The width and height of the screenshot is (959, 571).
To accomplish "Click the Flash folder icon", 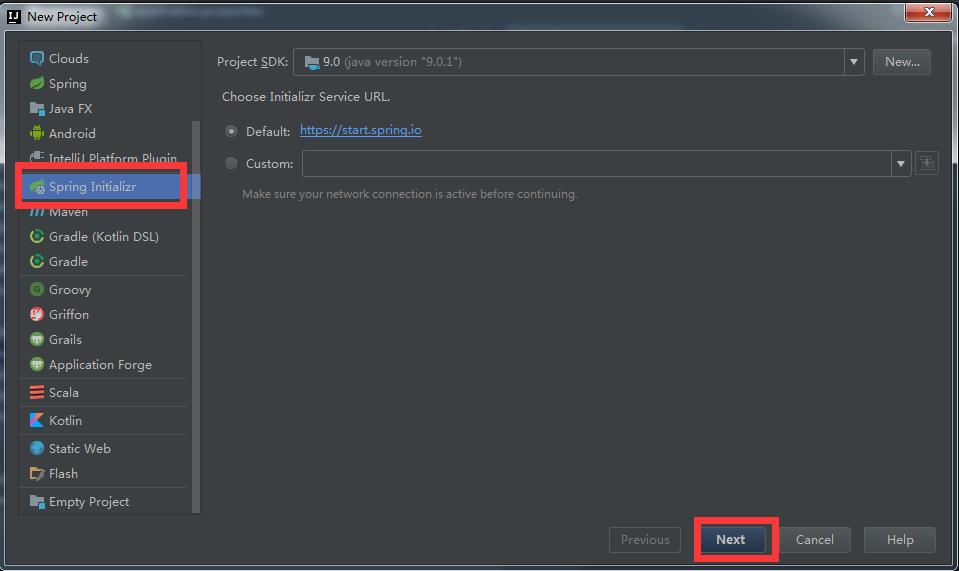I will pyautogui.click(x=37, y=473).
